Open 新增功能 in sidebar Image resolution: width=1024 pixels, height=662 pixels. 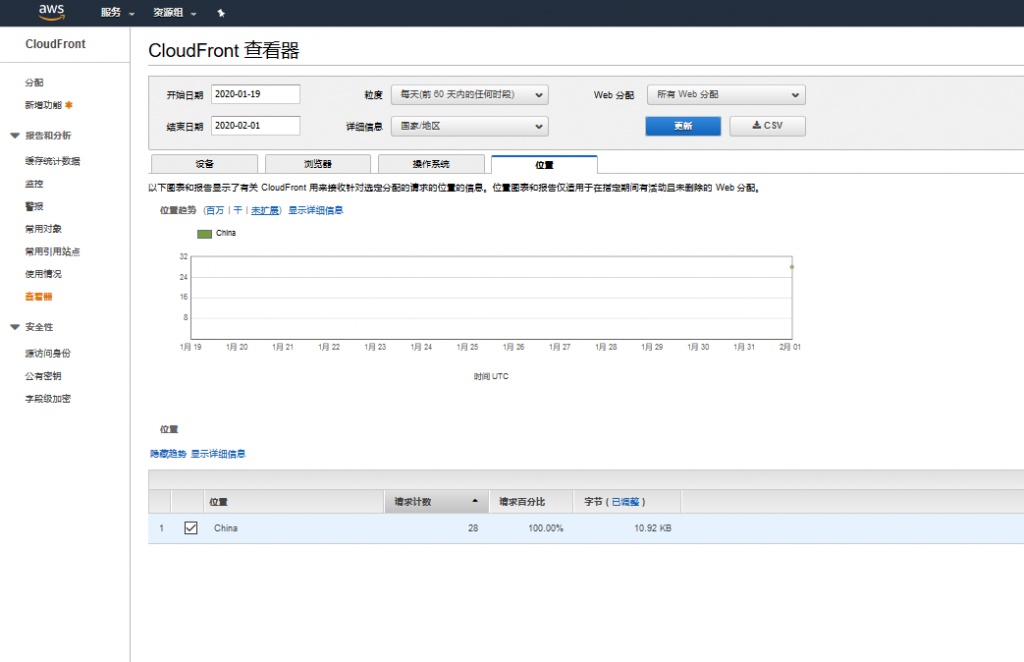(x=43, y=105)
